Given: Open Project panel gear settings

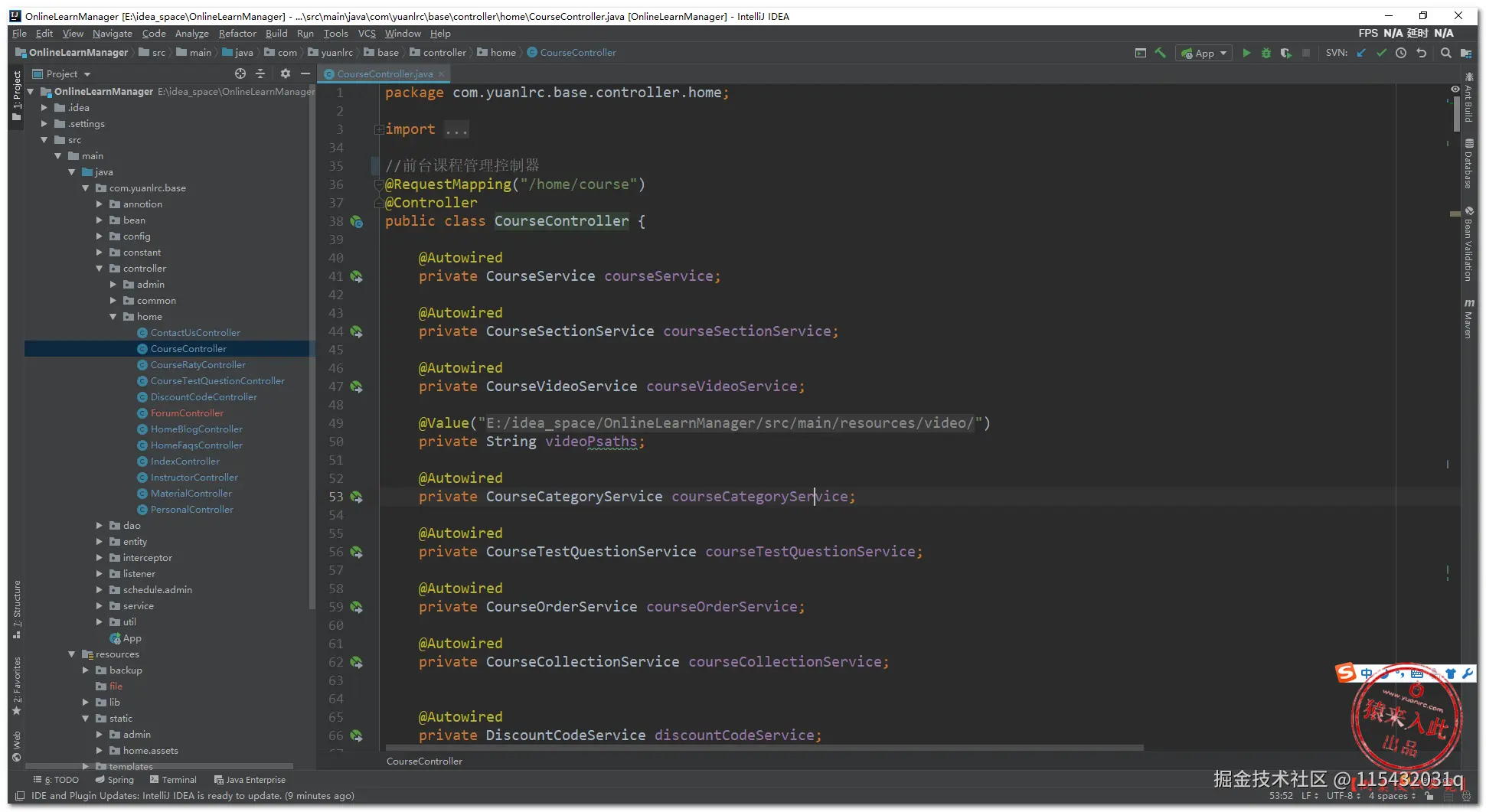Looking at the screenshot, I should point(285,73).
